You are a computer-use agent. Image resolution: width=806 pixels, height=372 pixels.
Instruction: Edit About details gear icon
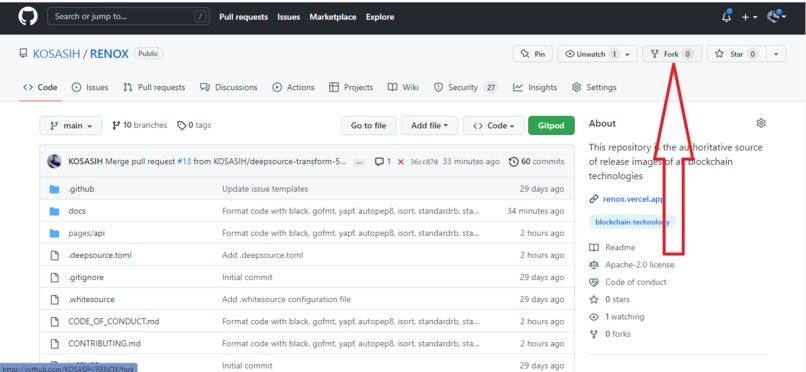(761, 123)
